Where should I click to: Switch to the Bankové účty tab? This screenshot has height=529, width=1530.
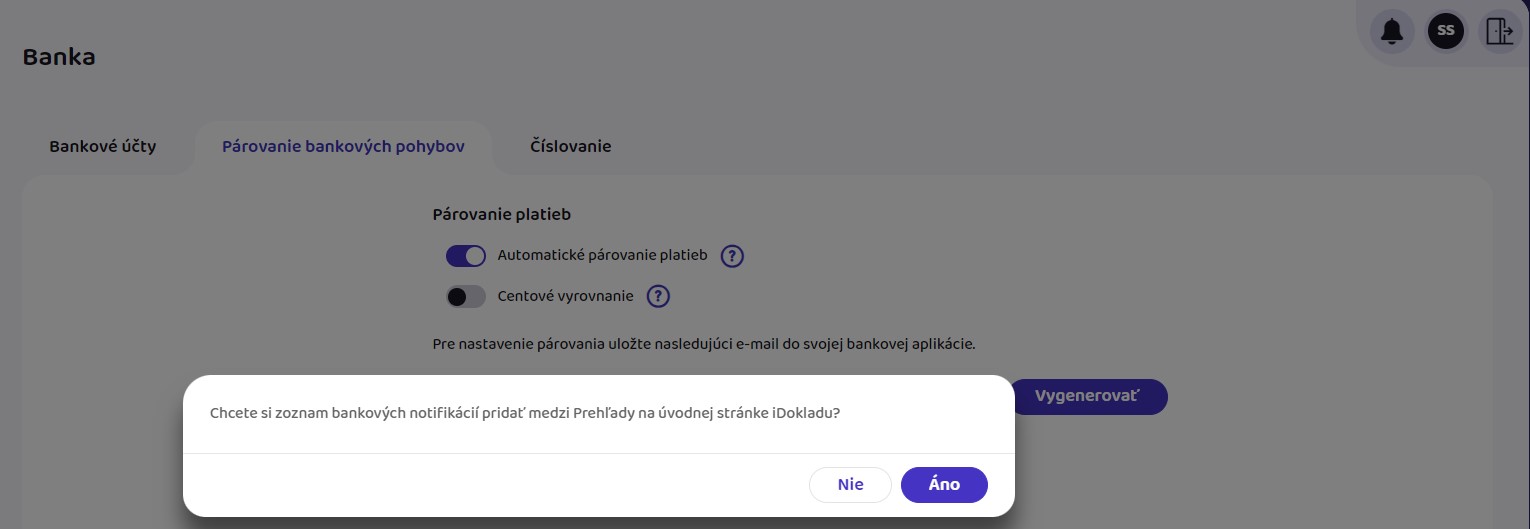click(103, 146)
